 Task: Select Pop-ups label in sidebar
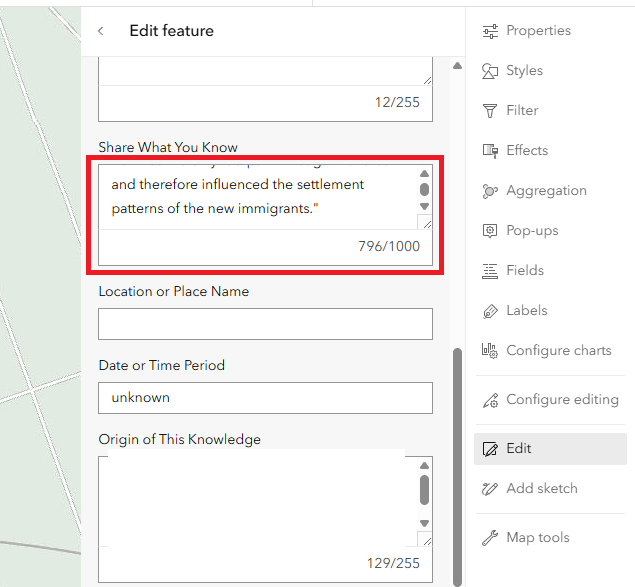[532, 231]
